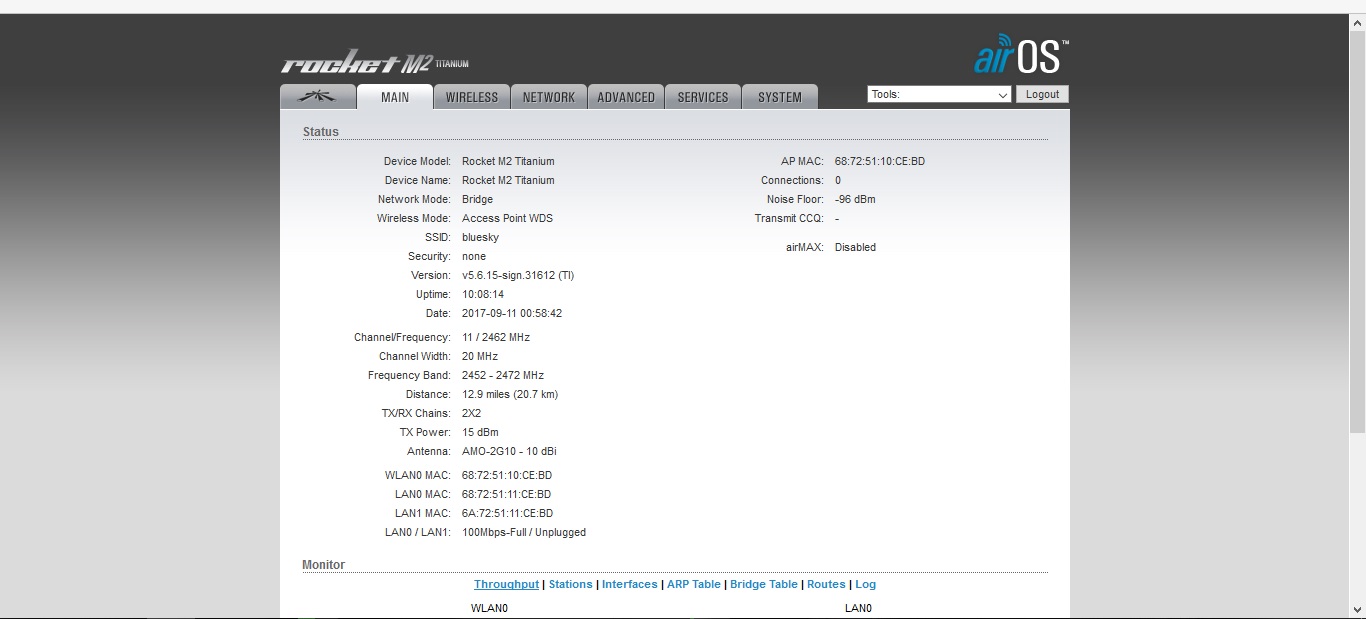The height and width of the screenshot is (619, 1366).
Task: Click the Network Mode value Bridge
Action: click(x=477, y=199)
